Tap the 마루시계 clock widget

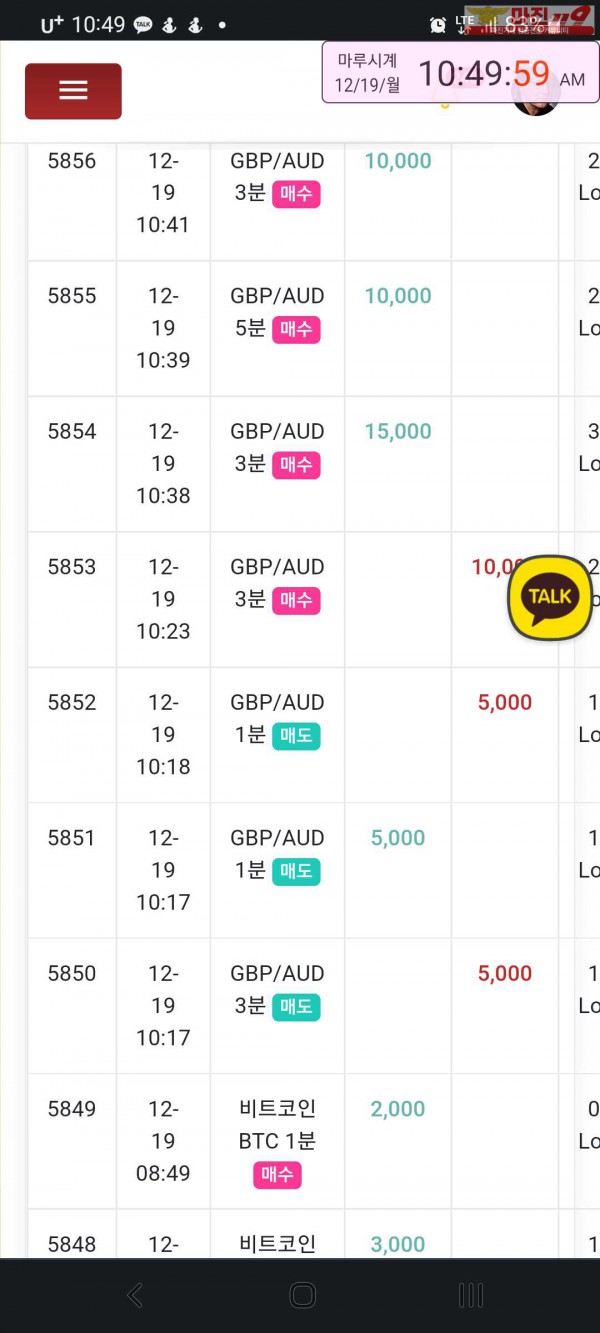pos(459,72)
